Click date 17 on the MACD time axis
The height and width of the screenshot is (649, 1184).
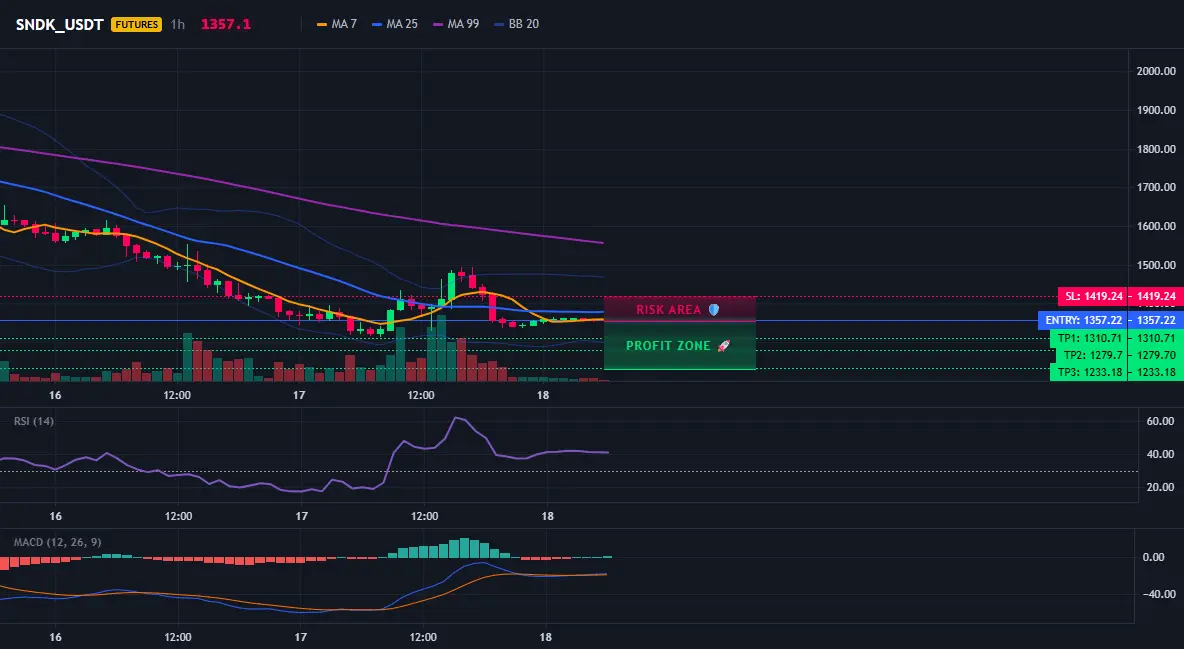pyautogui.click(x=301, y=637)
